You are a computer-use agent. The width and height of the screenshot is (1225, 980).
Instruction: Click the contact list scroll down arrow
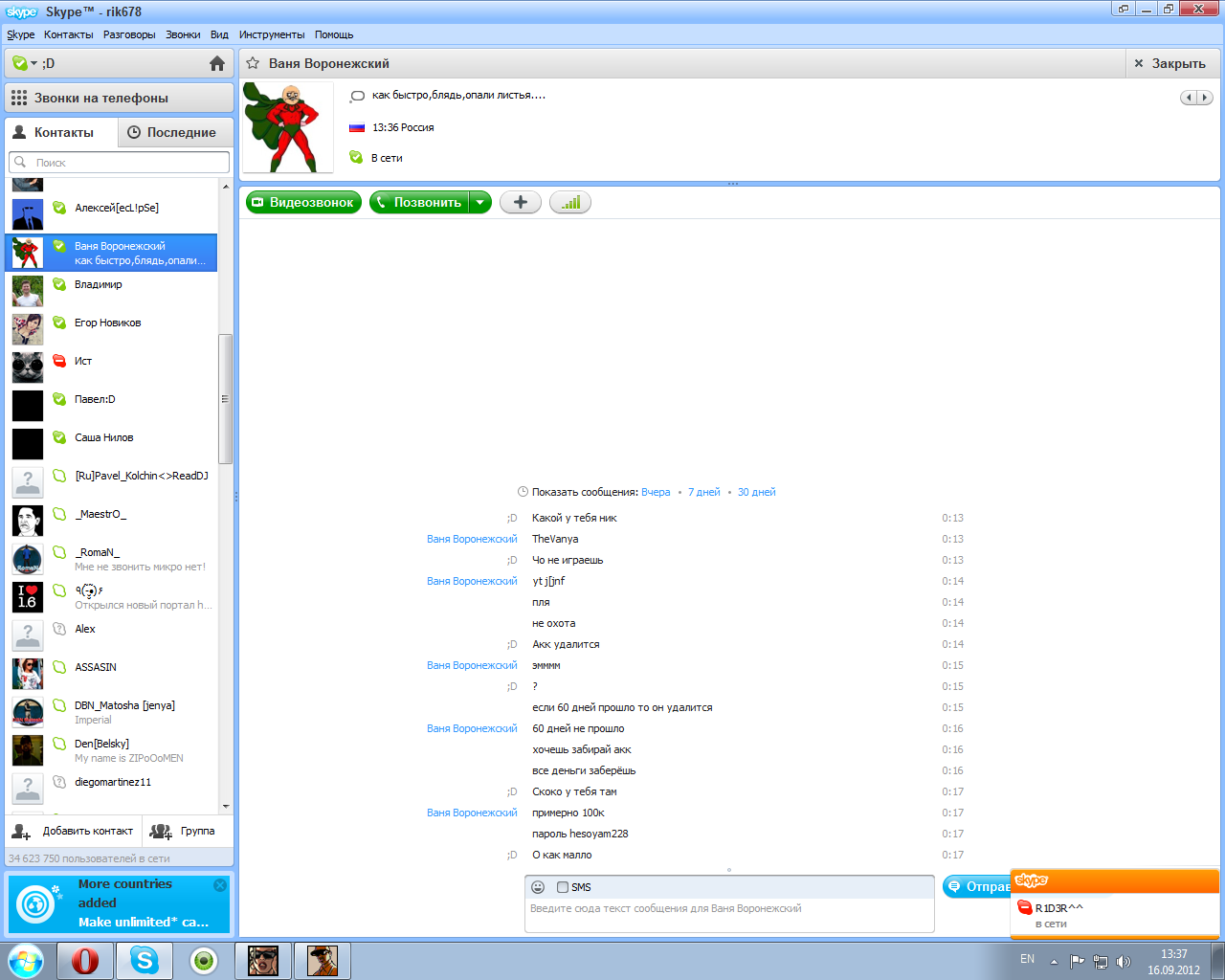(226, 807)
